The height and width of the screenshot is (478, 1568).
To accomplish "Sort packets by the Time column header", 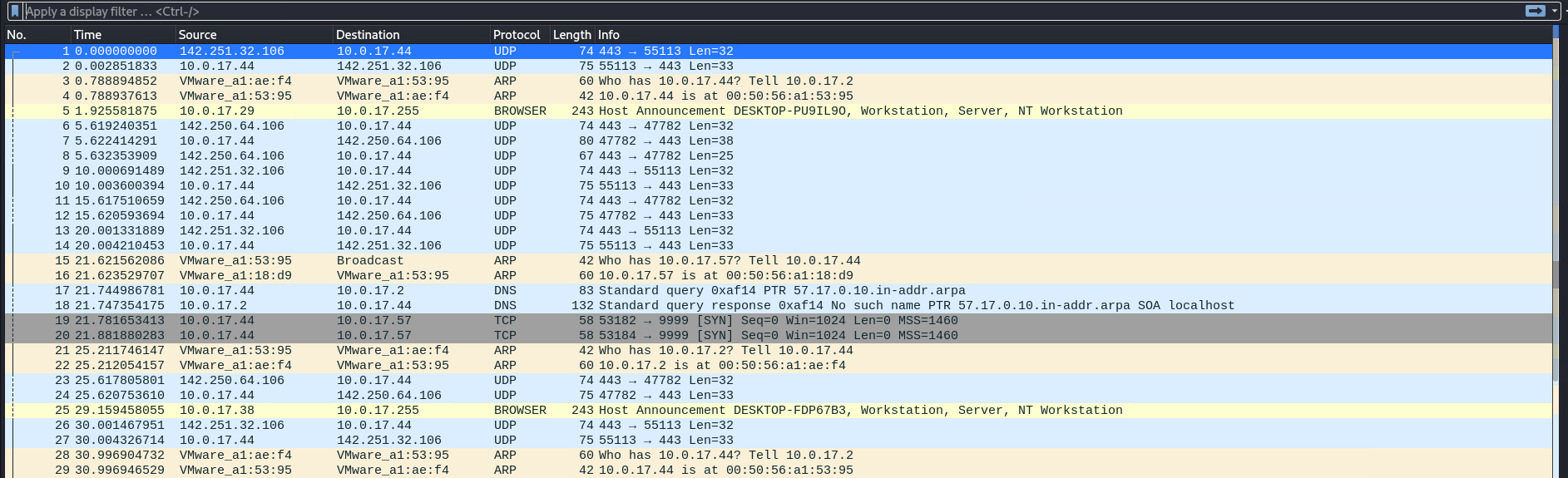I will click(x=121, y=35).
